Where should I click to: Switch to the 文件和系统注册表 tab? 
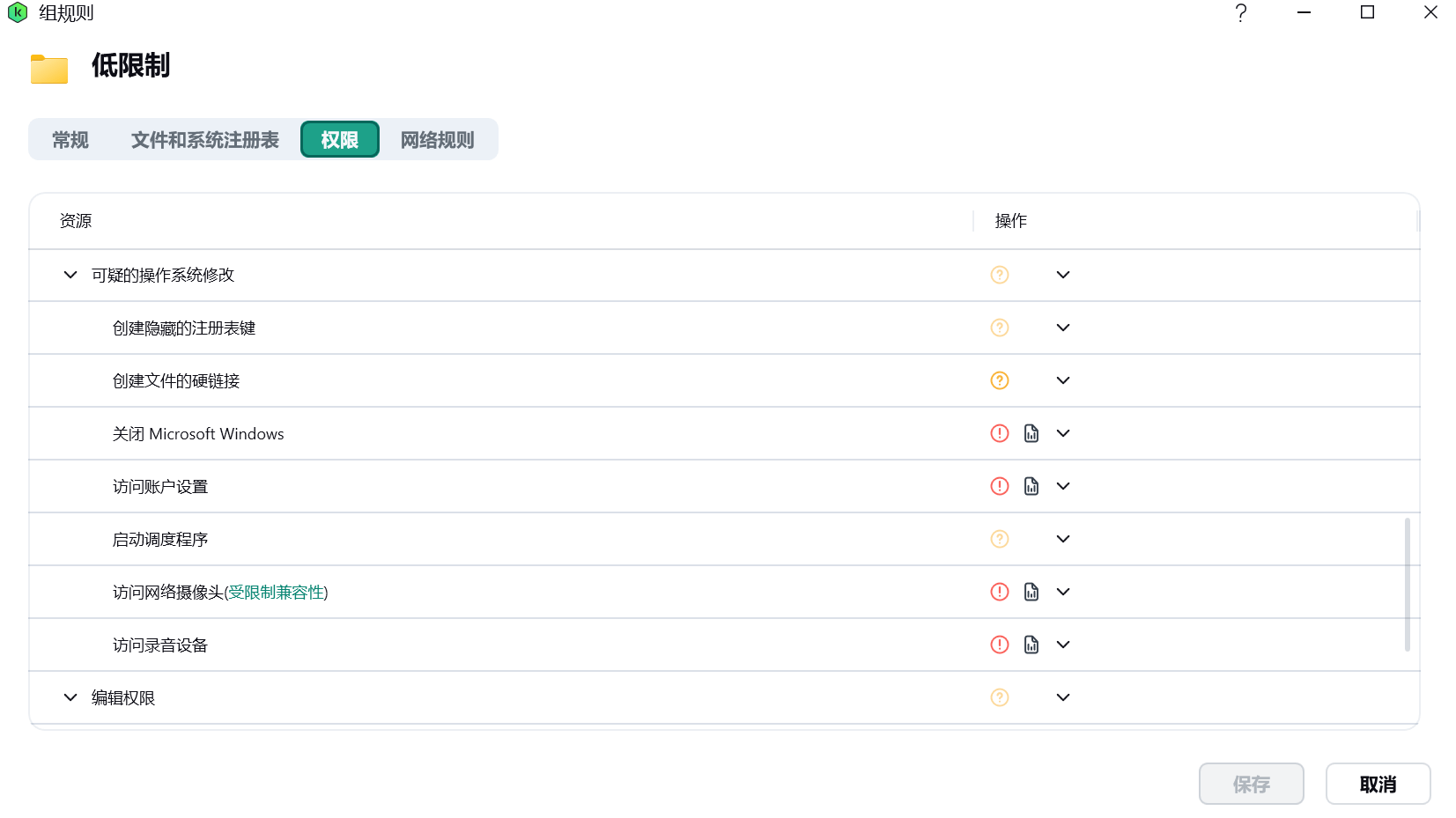[204, 140]
